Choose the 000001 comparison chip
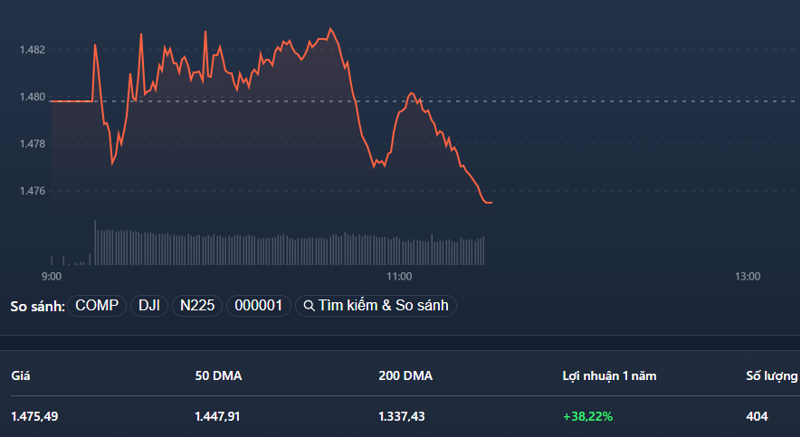800x437 pixels. point(259,305)
